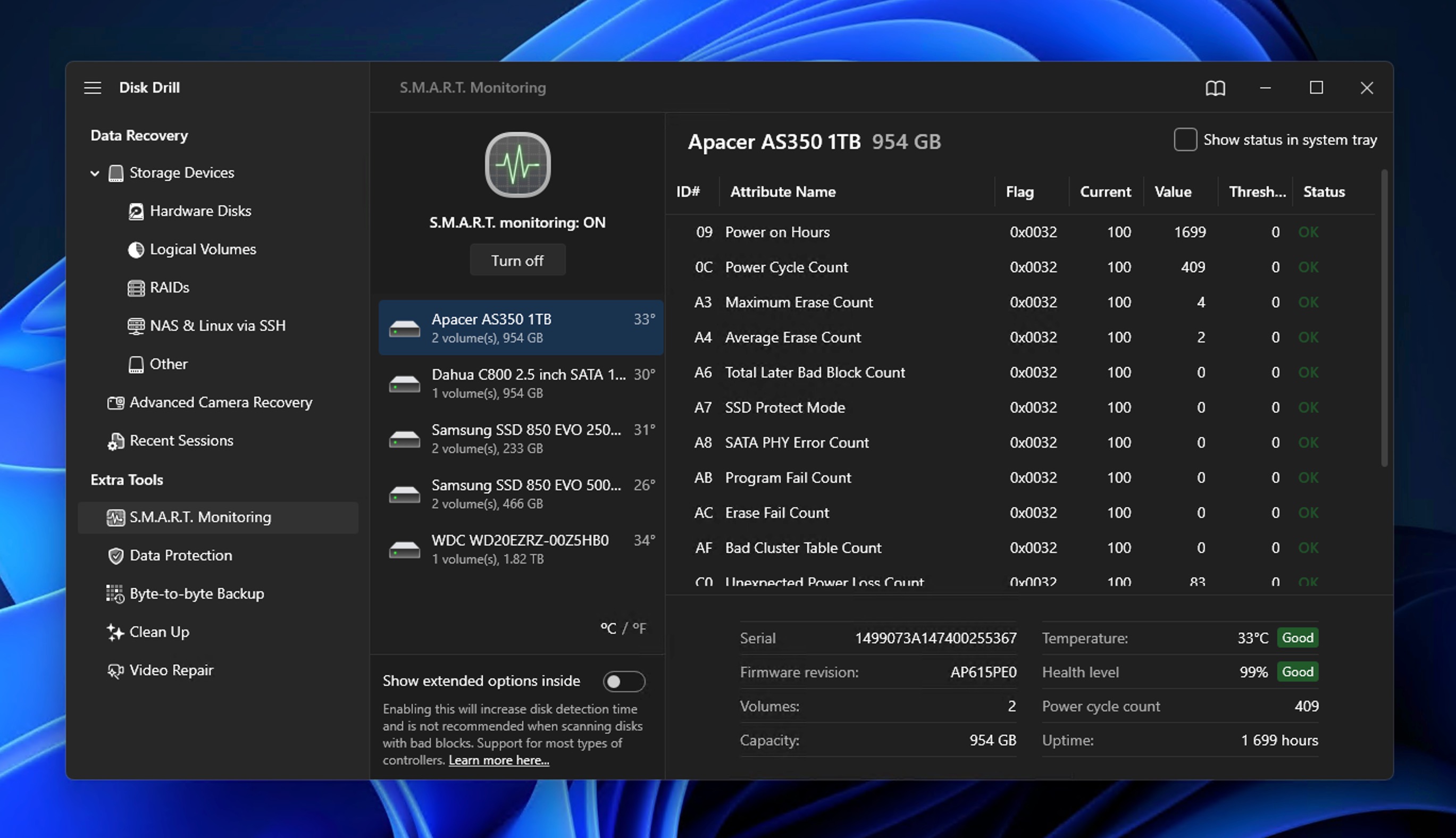Click the Video Repair icon
Viewport: 1456px width, 838px height.
(x=116, y=671)
